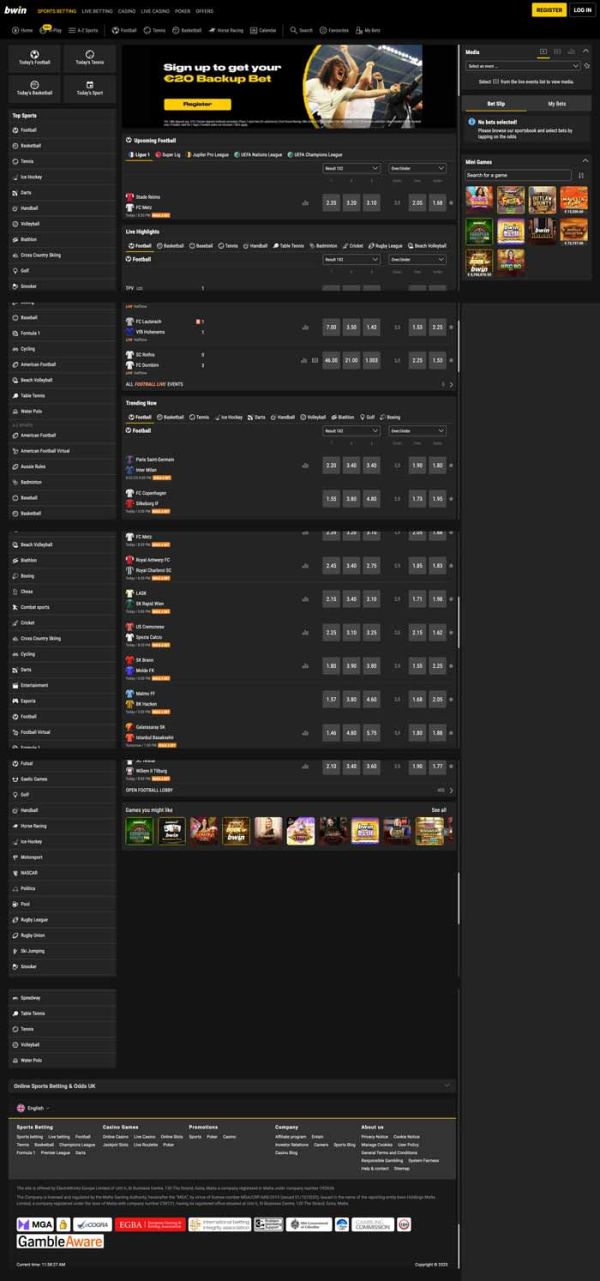Open Favourites star in top navigation
Image resolution: width=600 pixels, height=1281 pixels.
[x=323, y=31]
